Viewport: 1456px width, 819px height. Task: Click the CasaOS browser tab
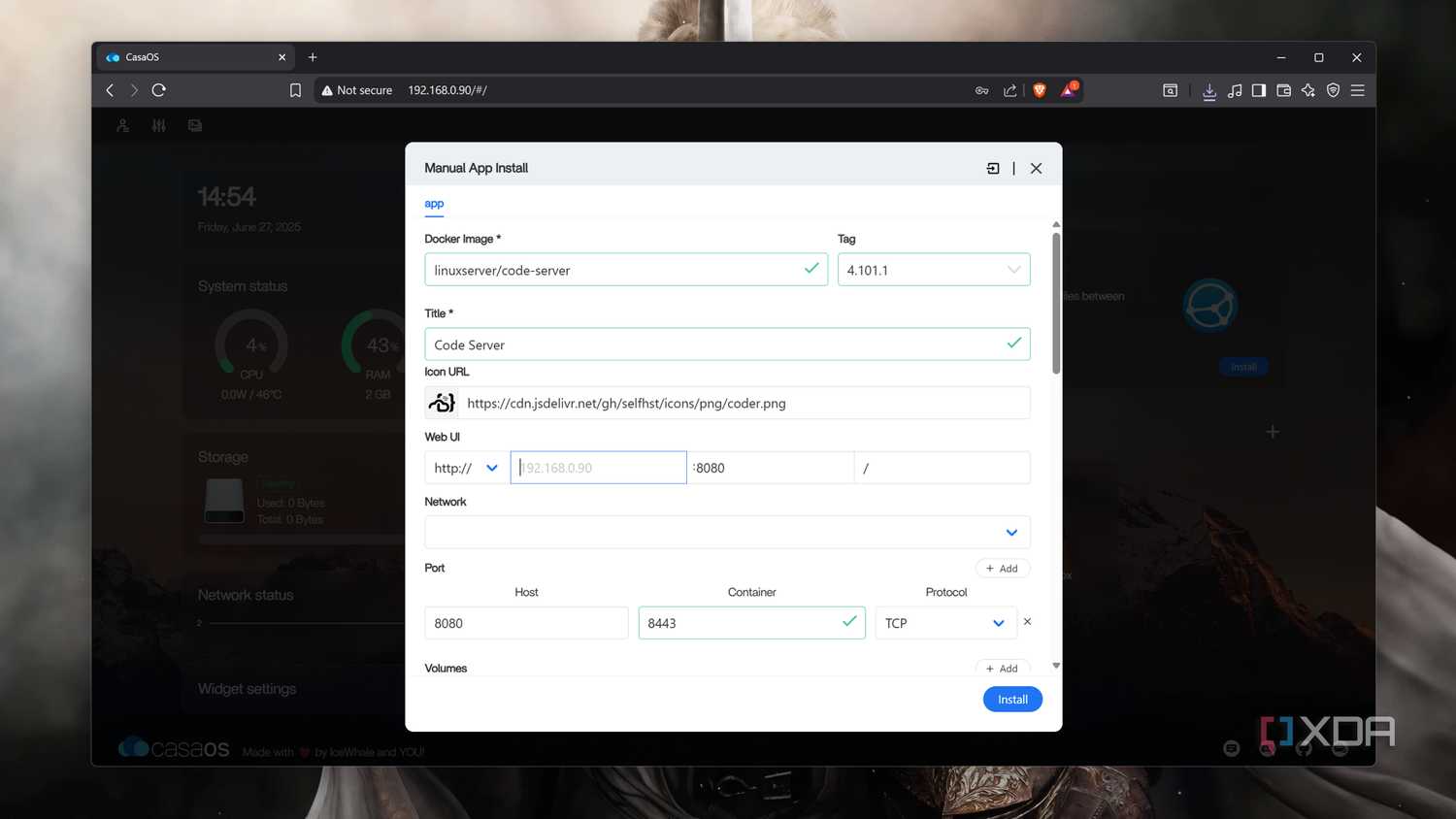[x=197, y=57]
